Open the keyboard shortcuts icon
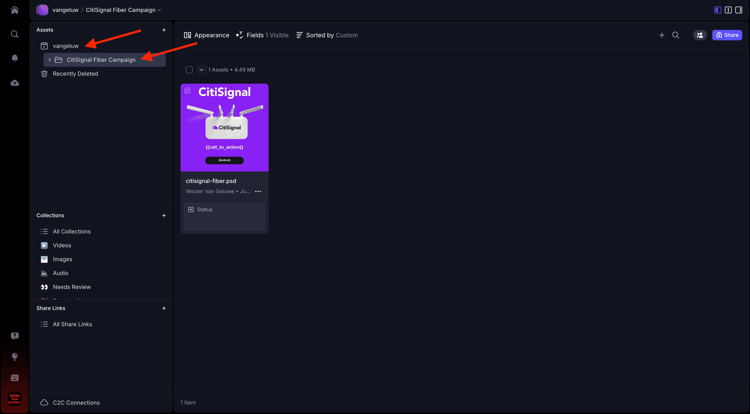750x414 pixels. pyautogui.click(x=14, y=378)
